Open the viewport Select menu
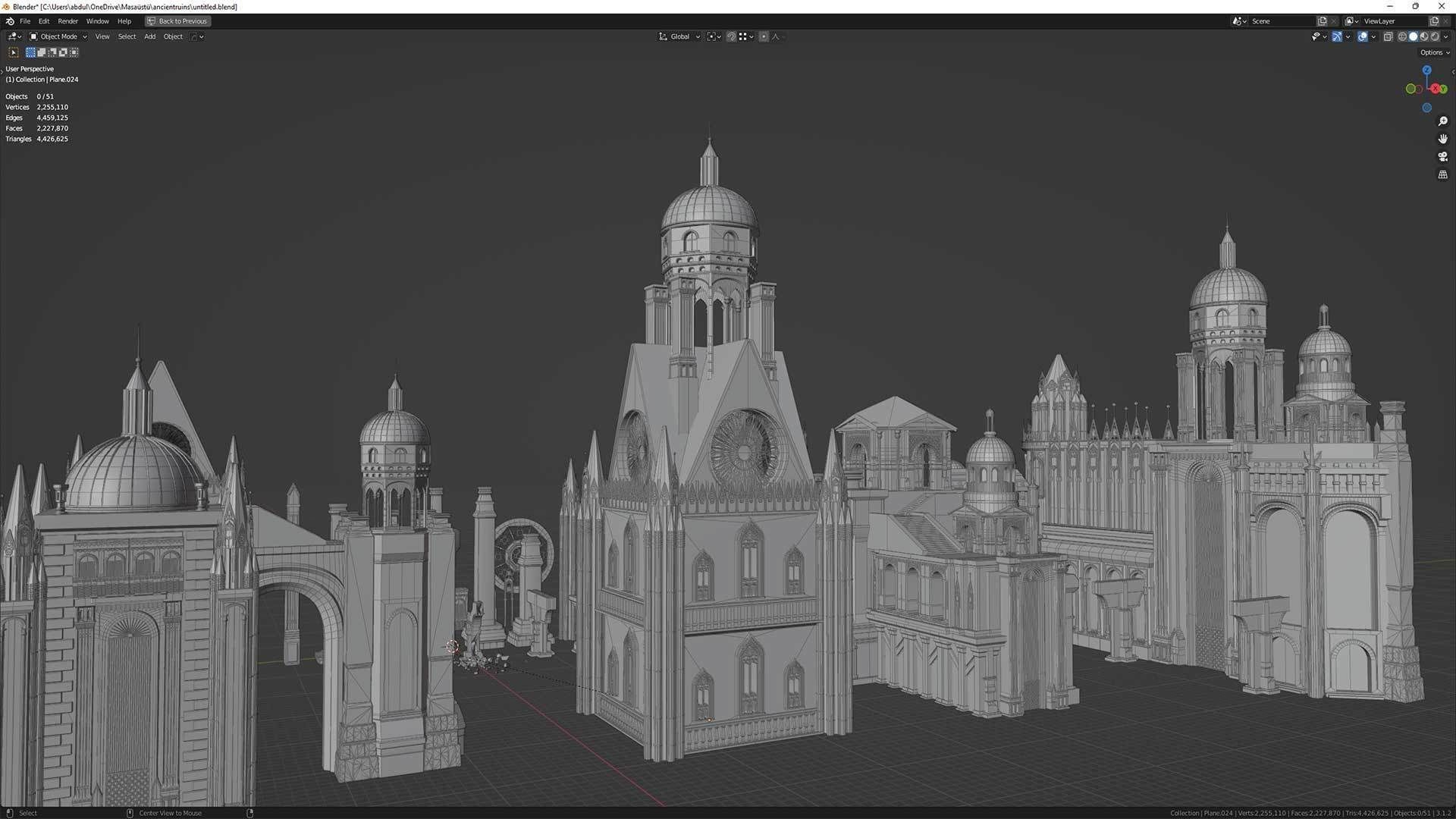Viewport: 1456px width, 819px height. [x=127, y=36]
